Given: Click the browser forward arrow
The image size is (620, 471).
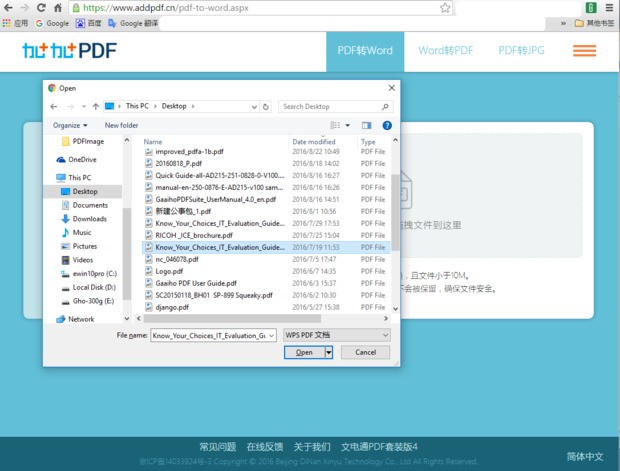Looking at the screenshot, I should pos(25,8).
